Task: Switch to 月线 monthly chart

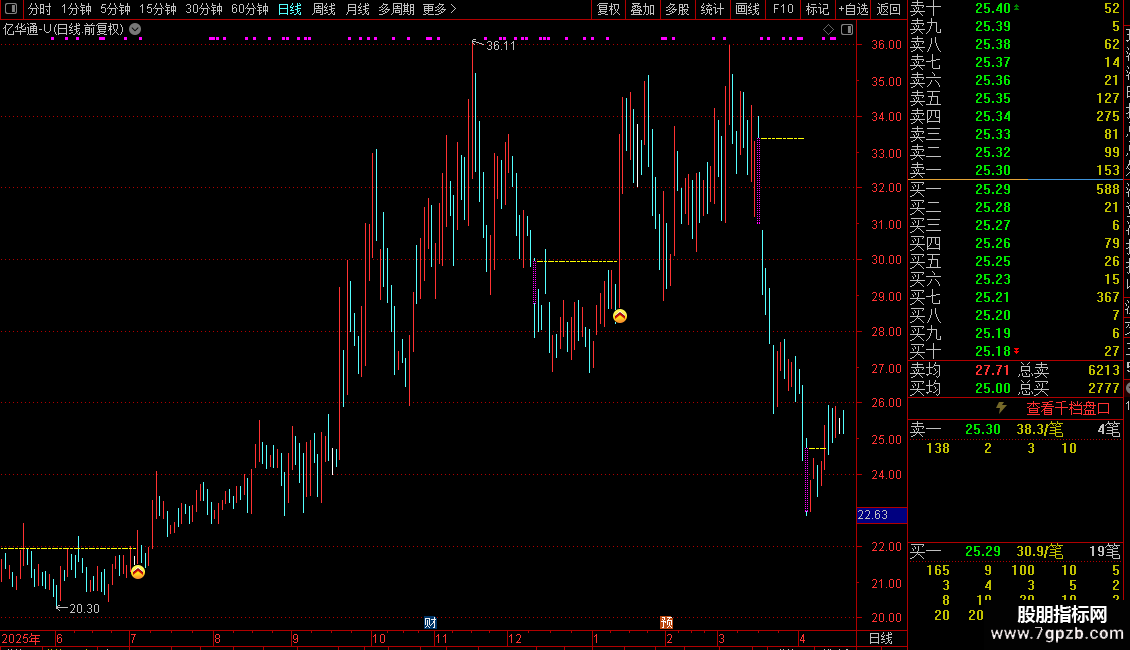Action: [x=357, y=9]
